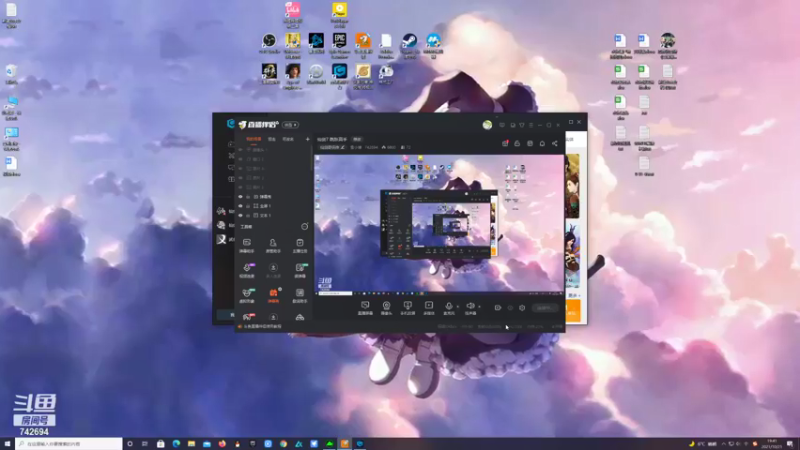Switch to the second scene tab
The height and width of the screenshot is (450, 800).
pyautogui.click(x=272, y=139)
